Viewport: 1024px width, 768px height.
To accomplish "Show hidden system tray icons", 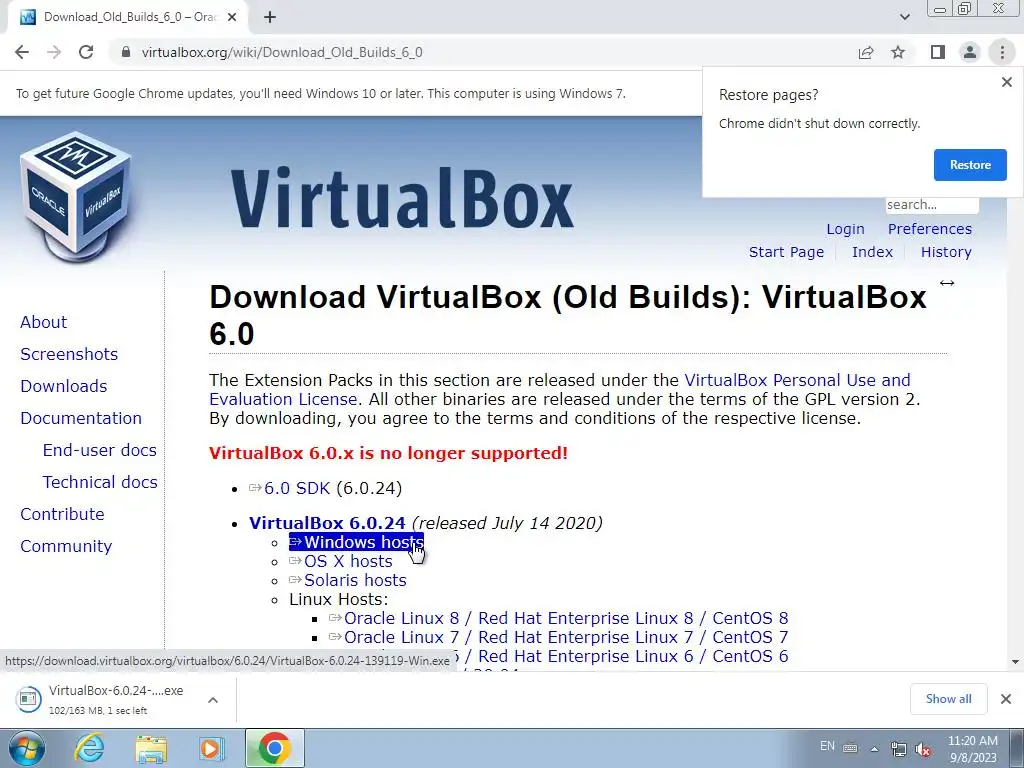I will (874, 749).
